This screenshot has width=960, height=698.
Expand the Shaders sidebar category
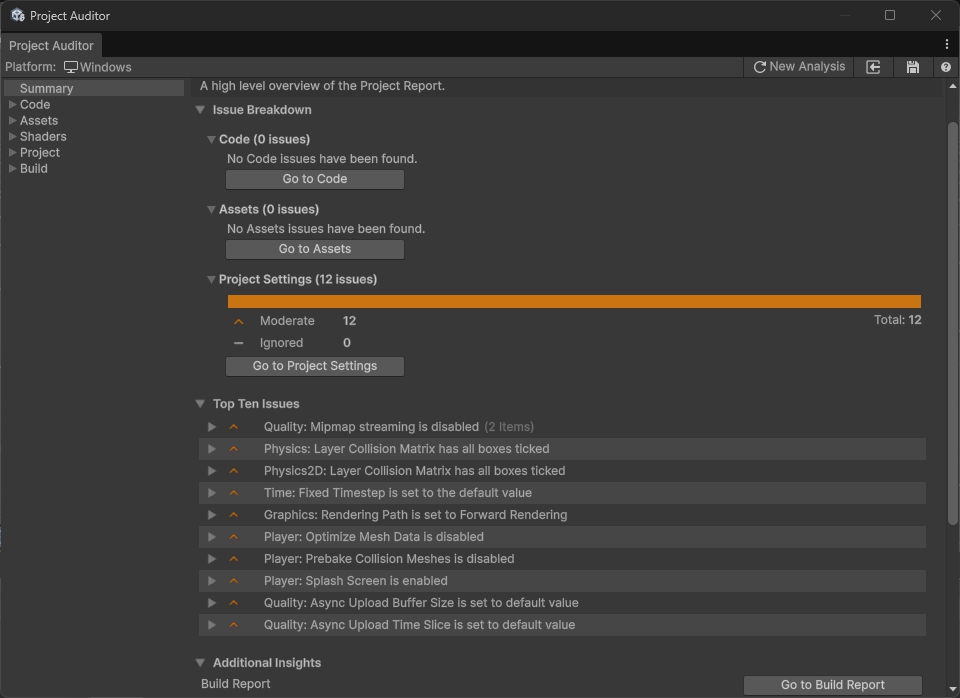coord(12,136)
